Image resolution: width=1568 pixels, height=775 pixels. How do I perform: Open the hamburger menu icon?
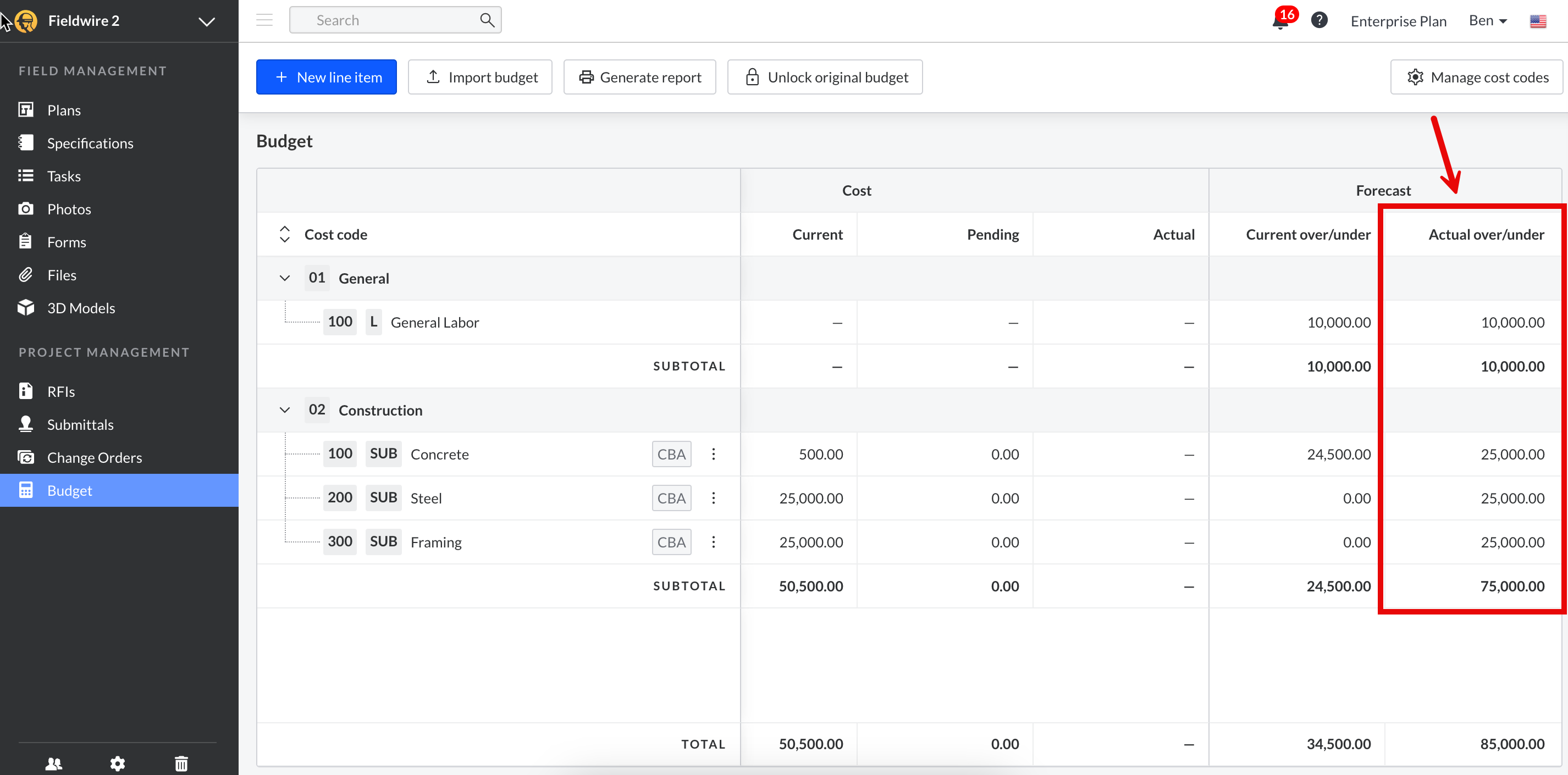[x=264, y=20]
